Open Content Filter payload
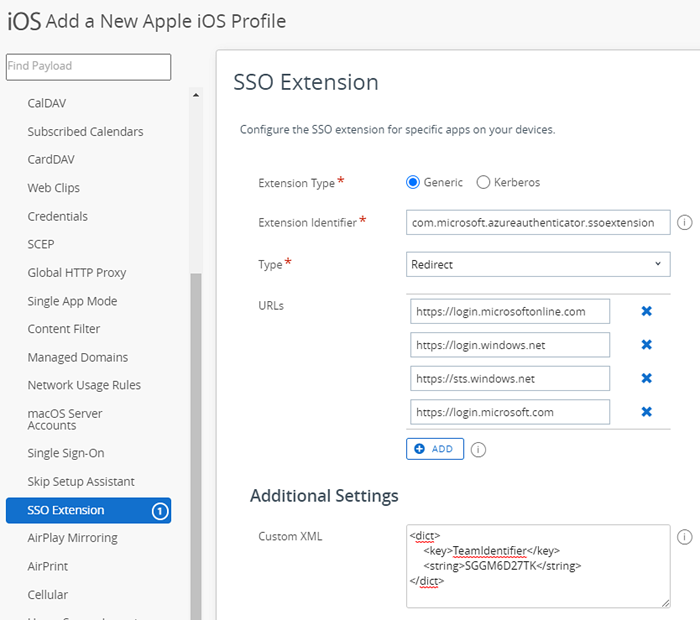The width and height of the screenshot is (700, 620). click(x=64, y=329)
